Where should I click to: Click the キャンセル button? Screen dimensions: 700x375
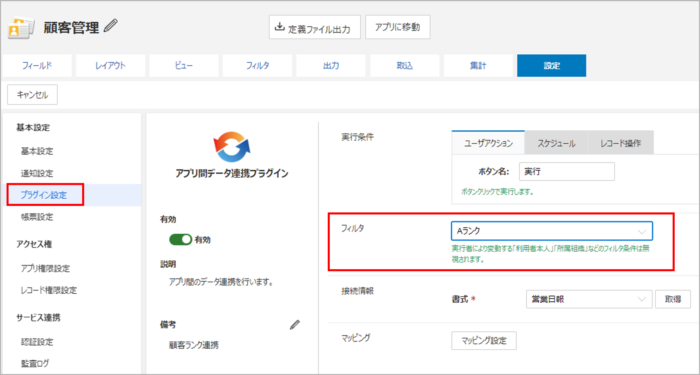[32, 95]
